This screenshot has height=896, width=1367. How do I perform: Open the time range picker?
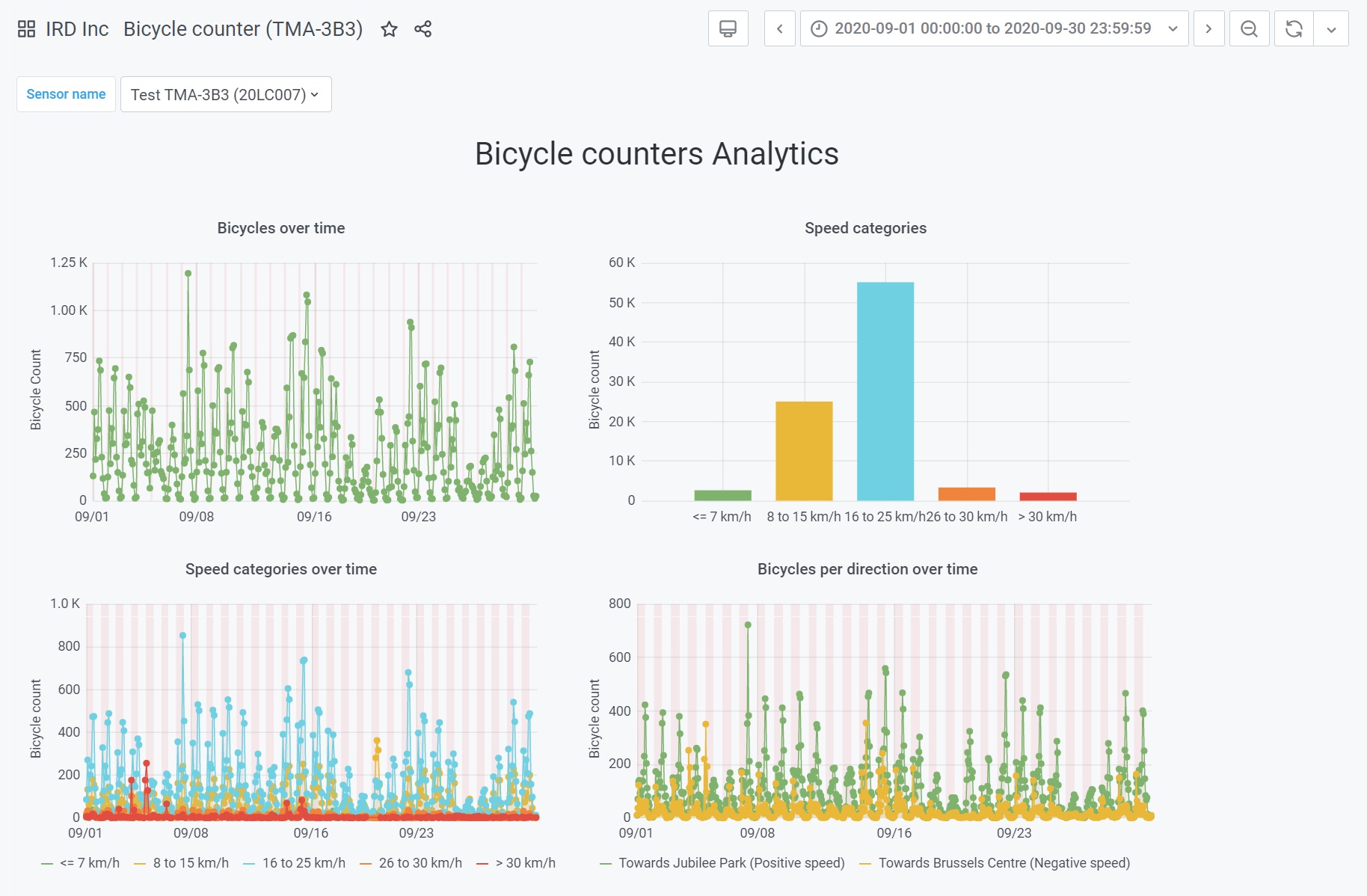tap(994, 28)
